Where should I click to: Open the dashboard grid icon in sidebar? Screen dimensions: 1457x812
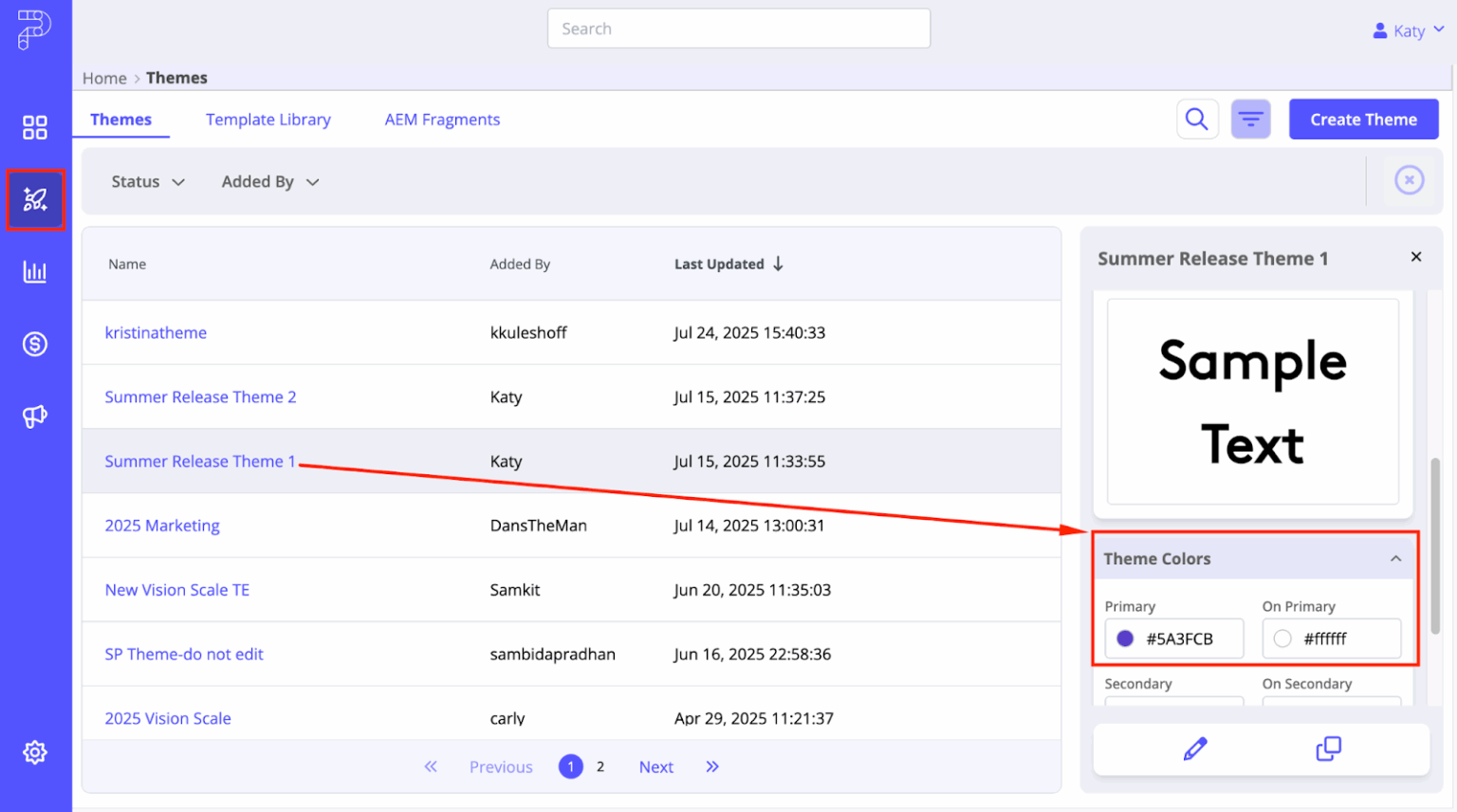(x=35, y=127)
